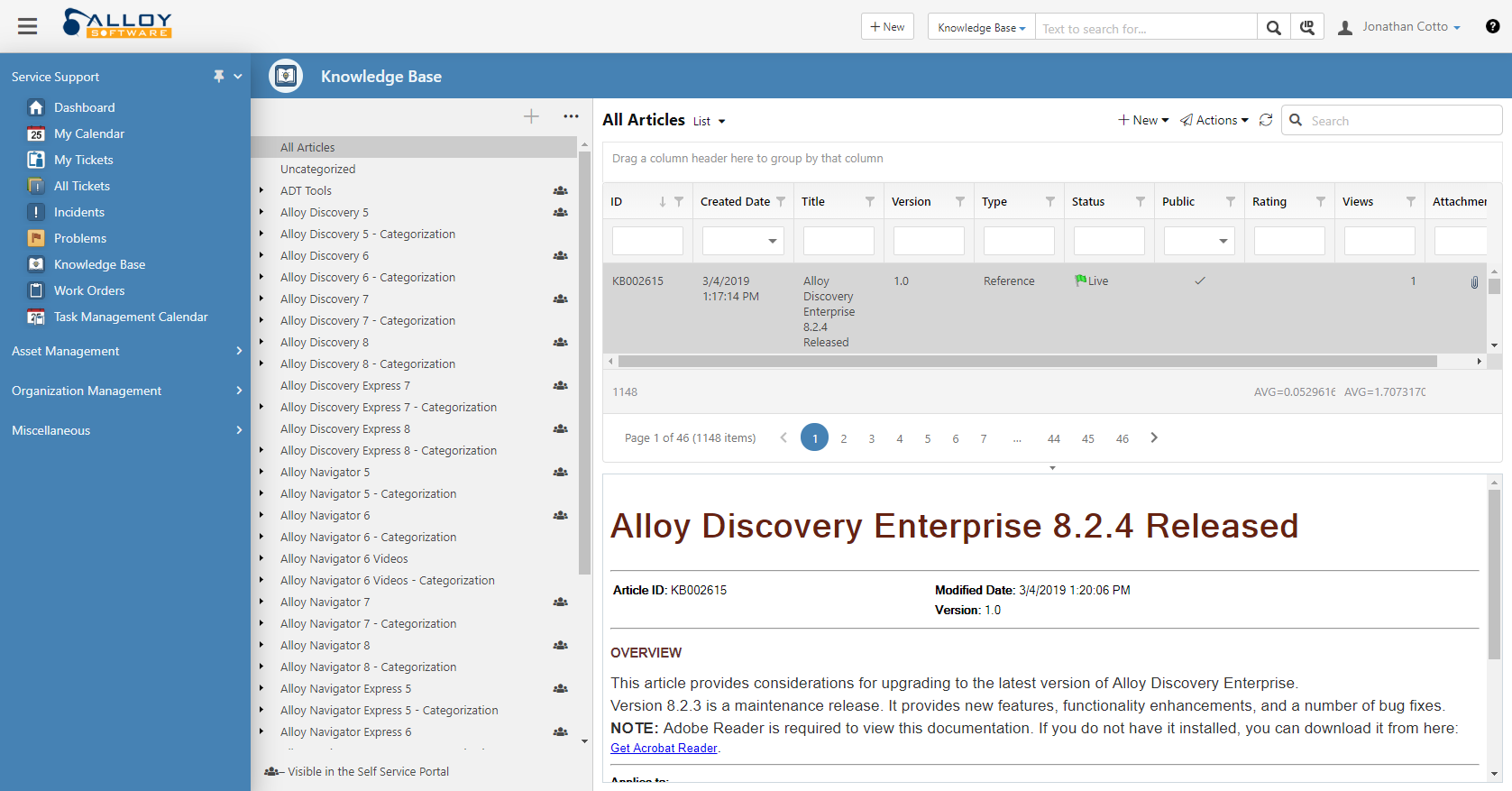Select Alloy Navigator Express 5 category
1512x791 pixels.
click(x=346, y=688)
